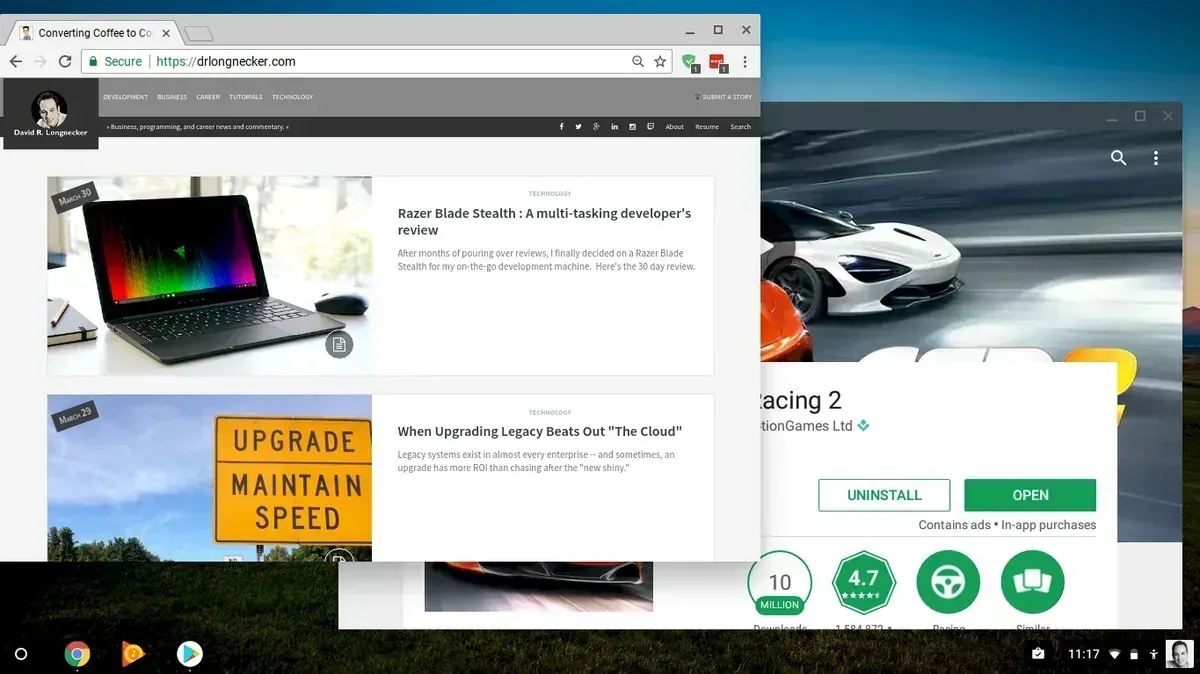Open accessibility icon in system tray
Viewport: 1200px width, 674px height.
pos(1154,655)
